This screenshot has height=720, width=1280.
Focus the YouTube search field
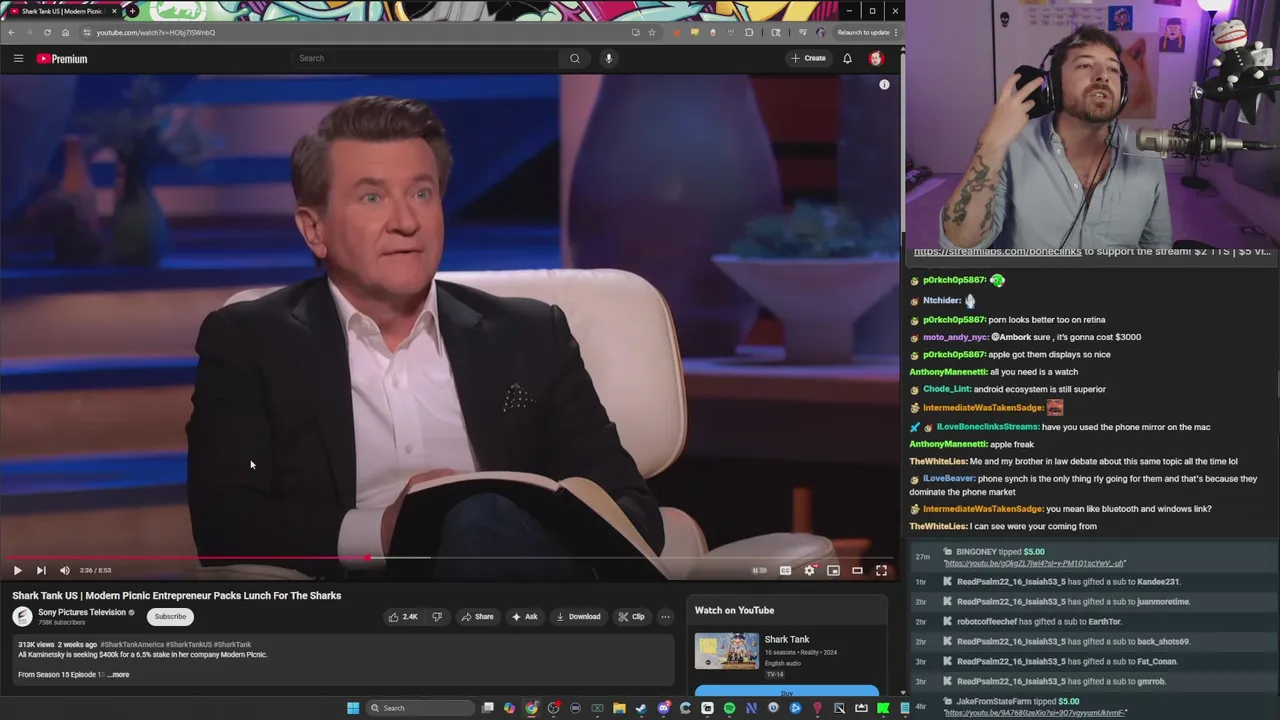tap(425, 58)
